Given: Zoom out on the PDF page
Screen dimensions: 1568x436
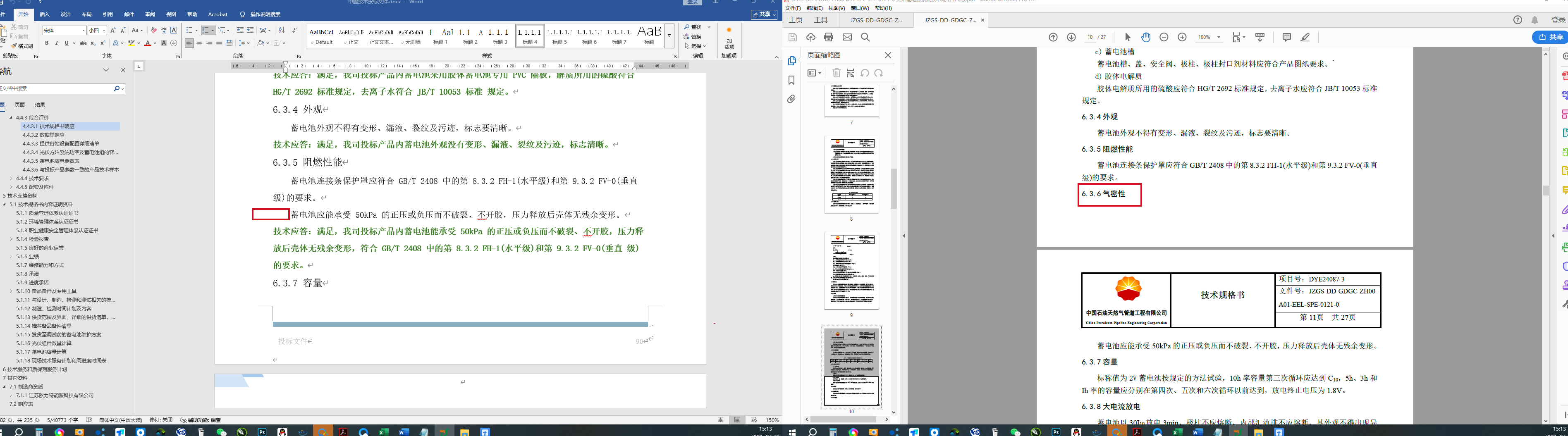Looking at the screenshot, I should point(1164,37).
